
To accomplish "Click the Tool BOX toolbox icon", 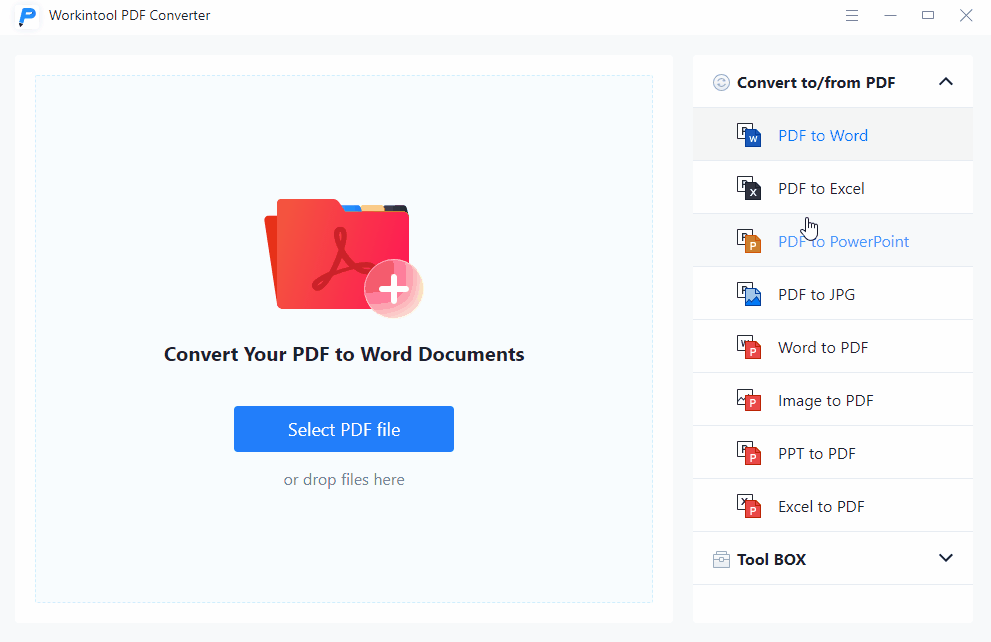I will [721, 559].
